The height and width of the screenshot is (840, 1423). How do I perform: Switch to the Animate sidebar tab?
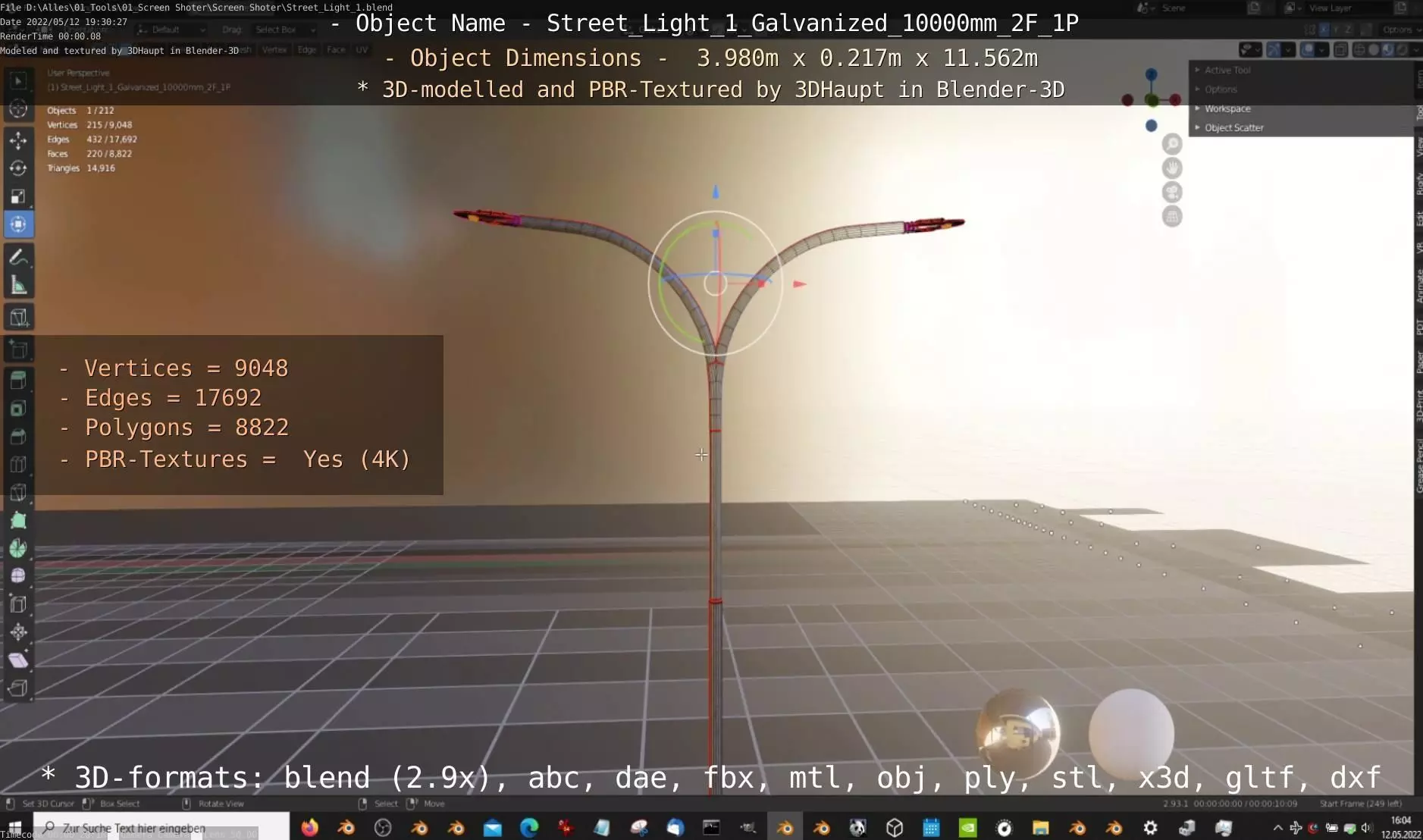[1418, 287]
